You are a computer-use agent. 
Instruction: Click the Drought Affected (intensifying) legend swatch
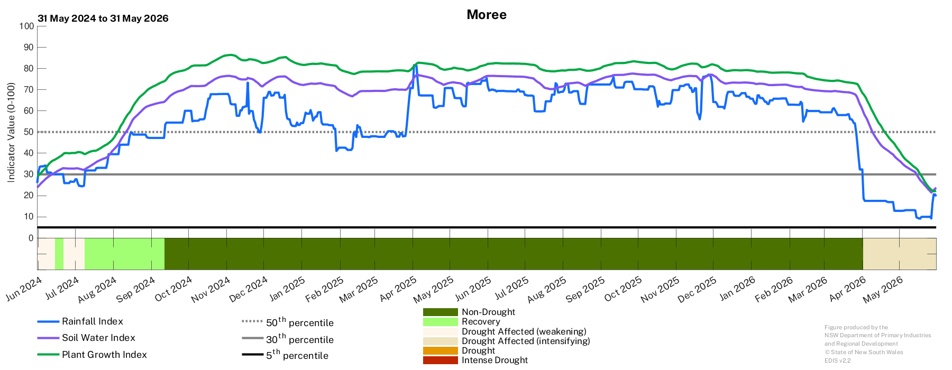(440, 341)
